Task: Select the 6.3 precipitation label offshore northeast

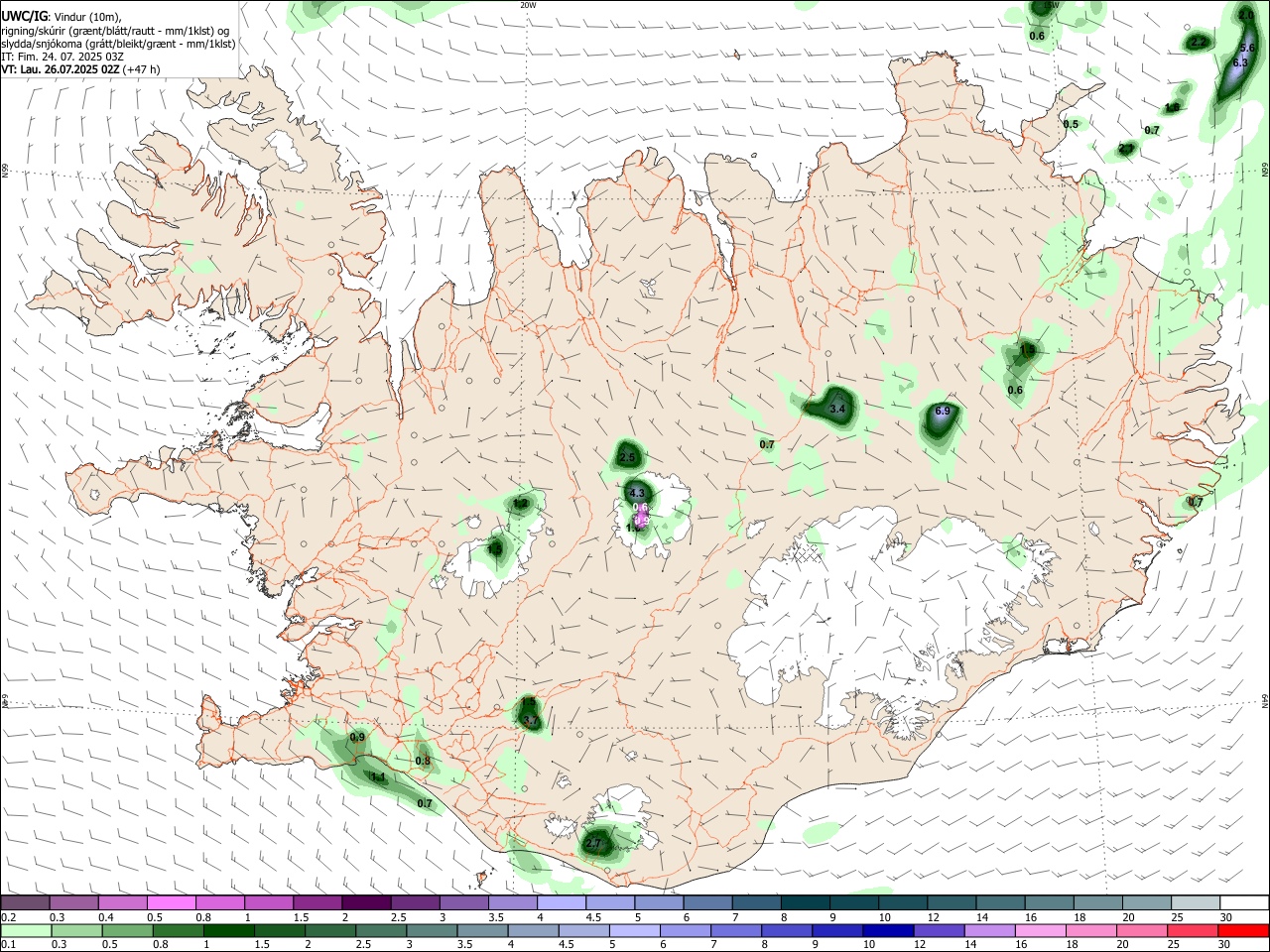Action: pyautogui.click(x=1239, y=62)
